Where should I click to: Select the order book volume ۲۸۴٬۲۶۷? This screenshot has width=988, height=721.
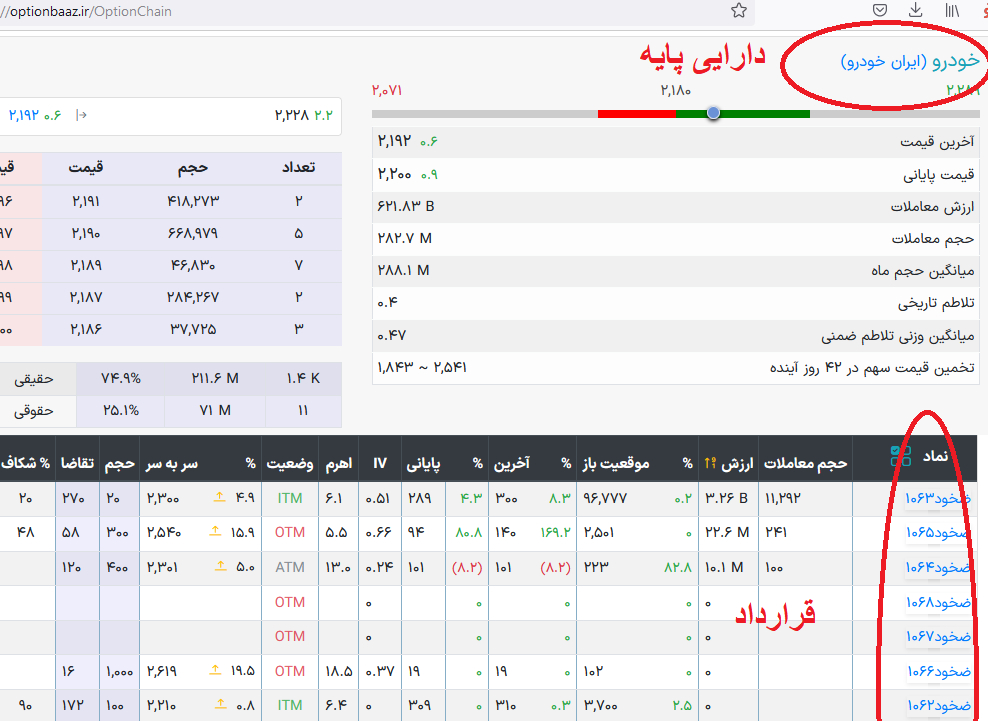point(193,297)
